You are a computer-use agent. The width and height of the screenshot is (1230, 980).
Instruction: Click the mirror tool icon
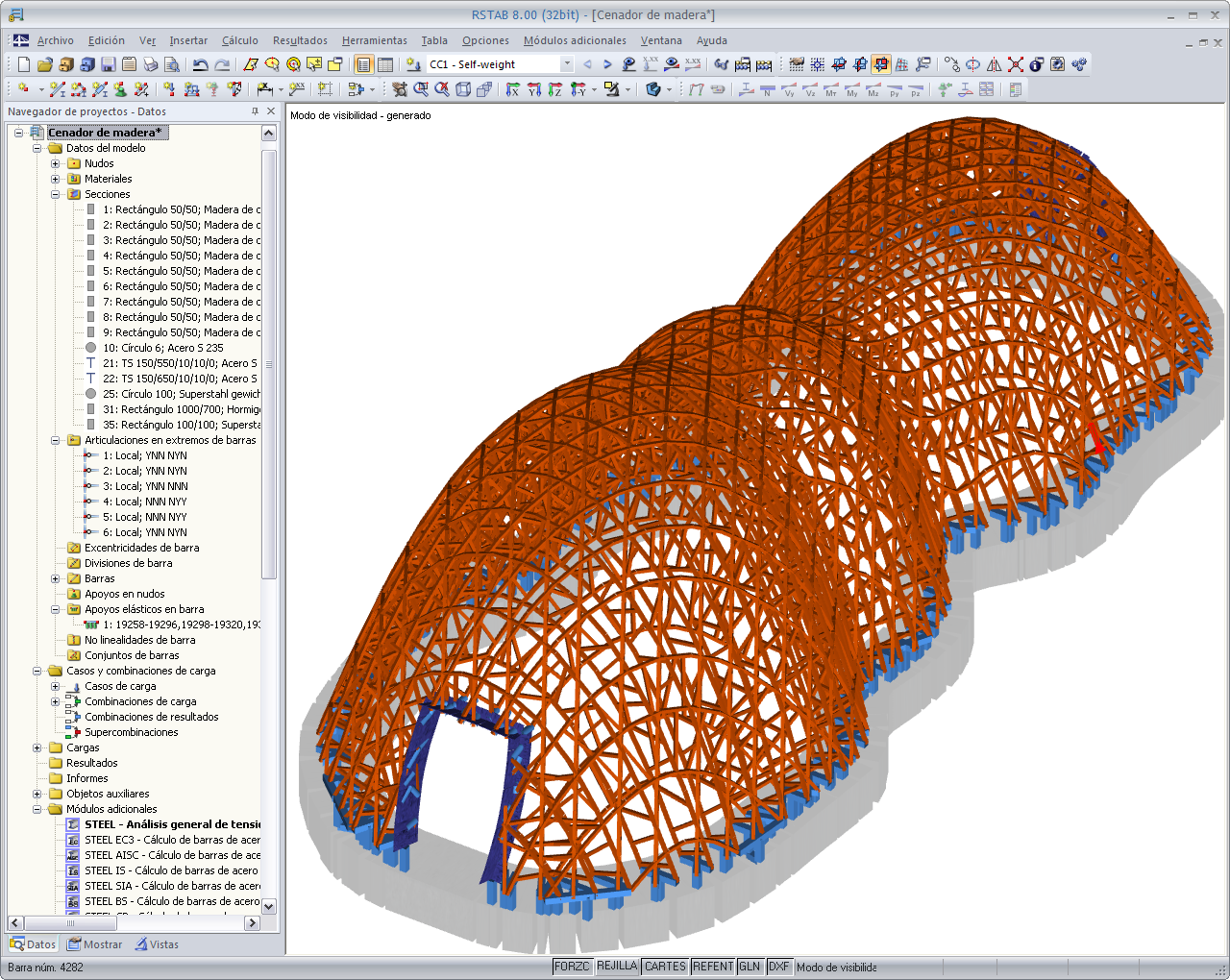pyautogui.click(x=994, y=64)
